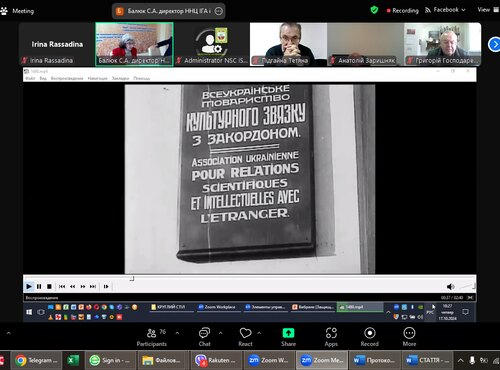The width and height of the screenshot is (500, 370).
Task: Open the More options menu
Action: tap(409, 337)
